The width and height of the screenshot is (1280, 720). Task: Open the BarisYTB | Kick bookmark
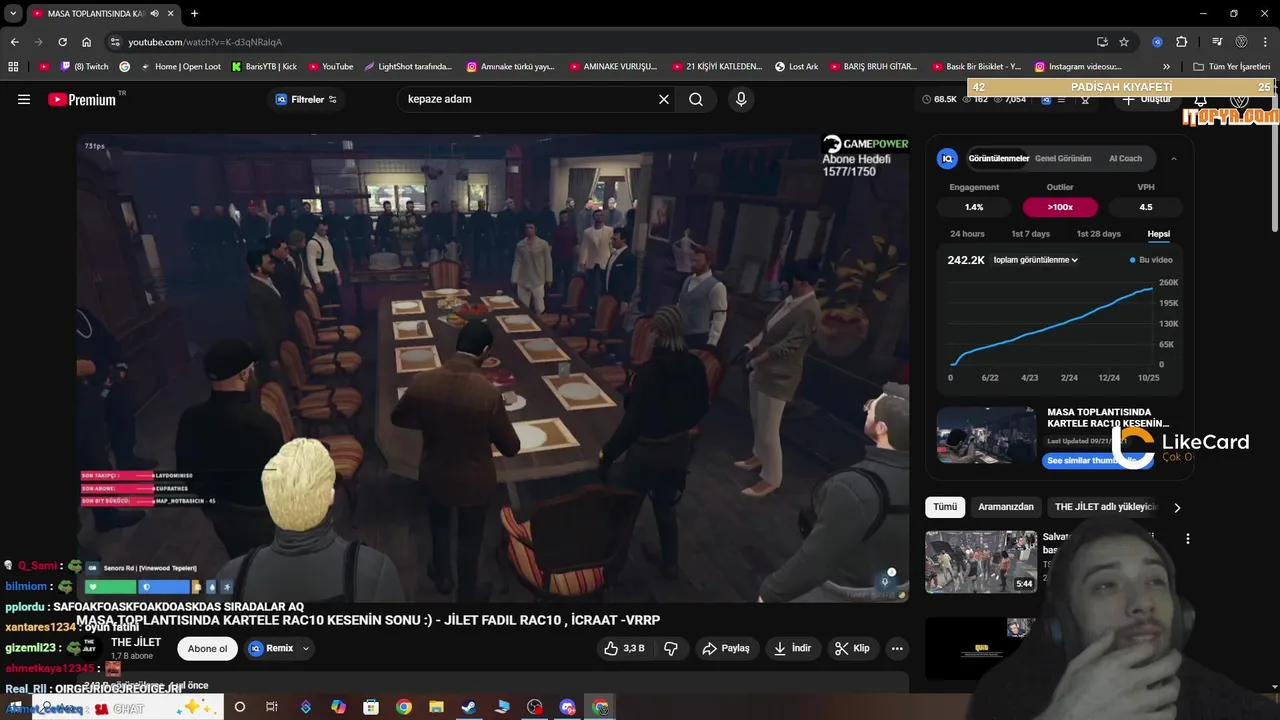click(x=264, y=66)
